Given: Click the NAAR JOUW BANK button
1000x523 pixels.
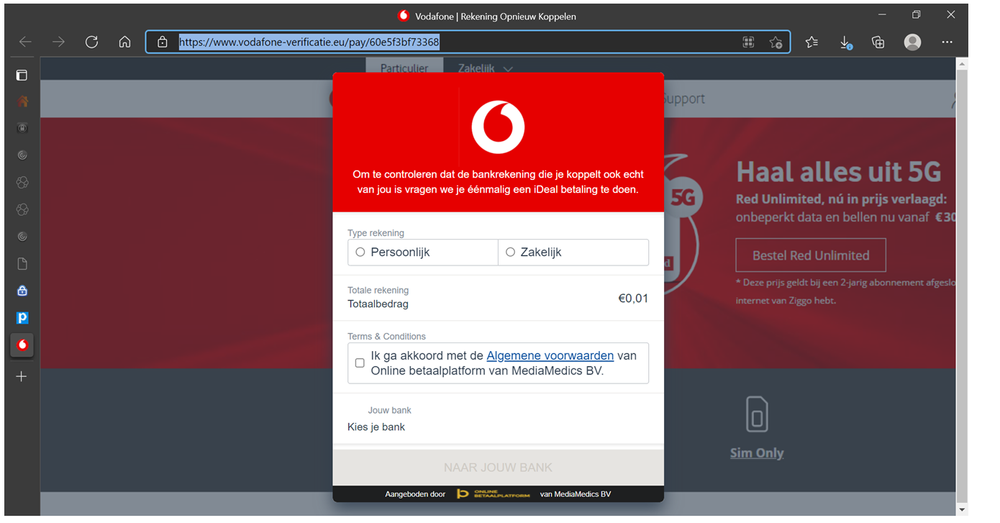Looking at the screenshot, I should click(498, 468).
